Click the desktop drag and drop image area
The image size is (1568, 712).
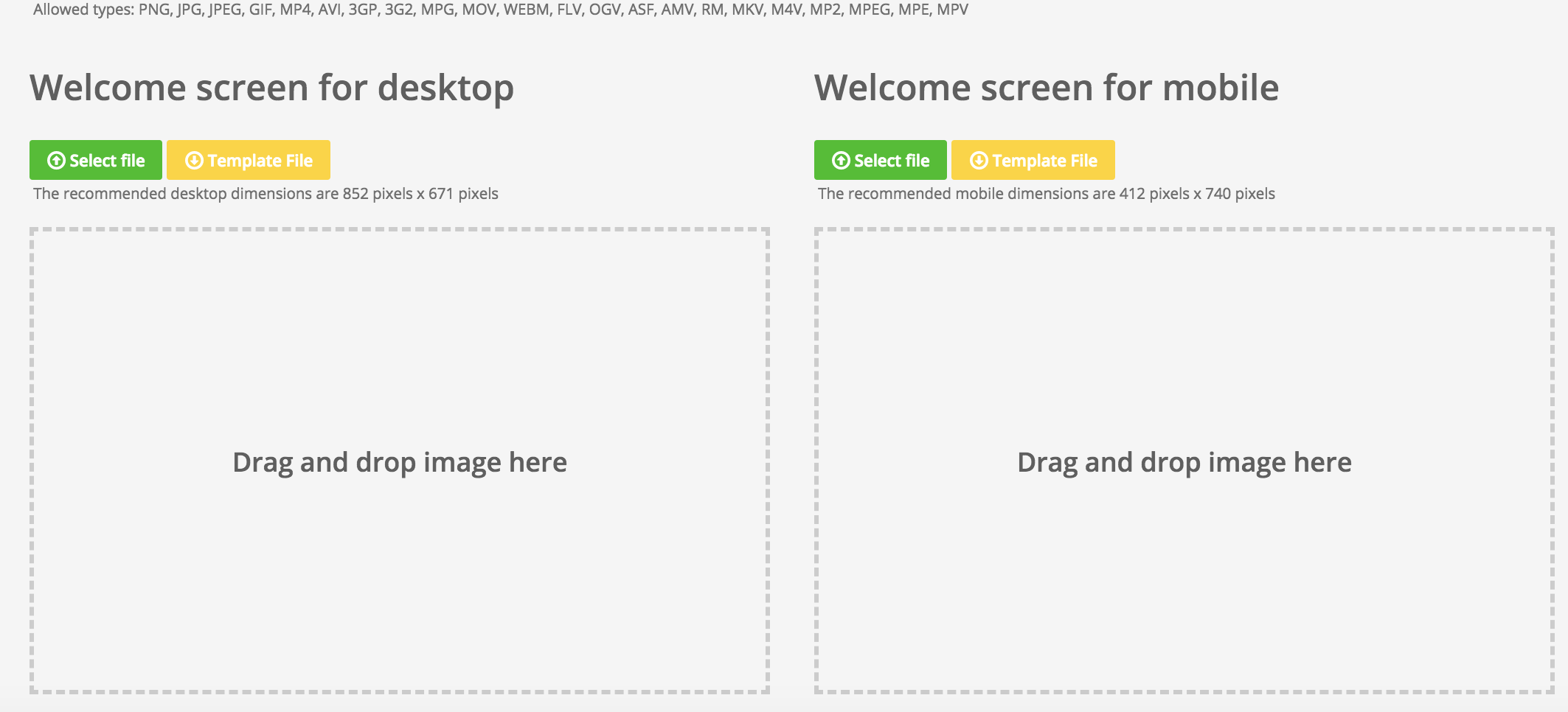pyautogui.click(x=400, y=461)
